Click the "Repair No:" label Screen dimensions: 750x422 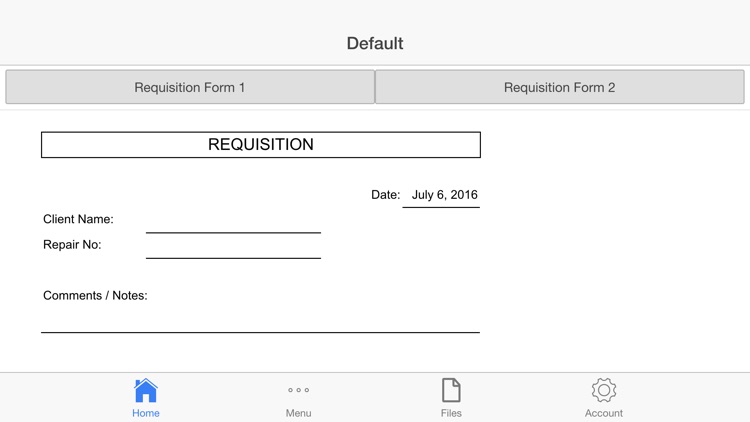click(72, 244)
